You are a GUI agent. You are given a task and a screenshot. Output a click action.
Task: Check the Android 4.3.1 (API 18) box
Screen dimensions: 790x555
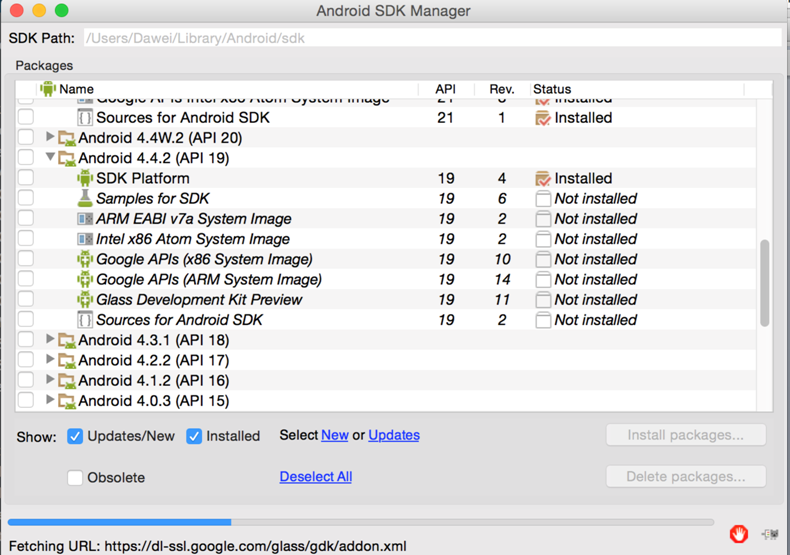click(x=26, y=339)
